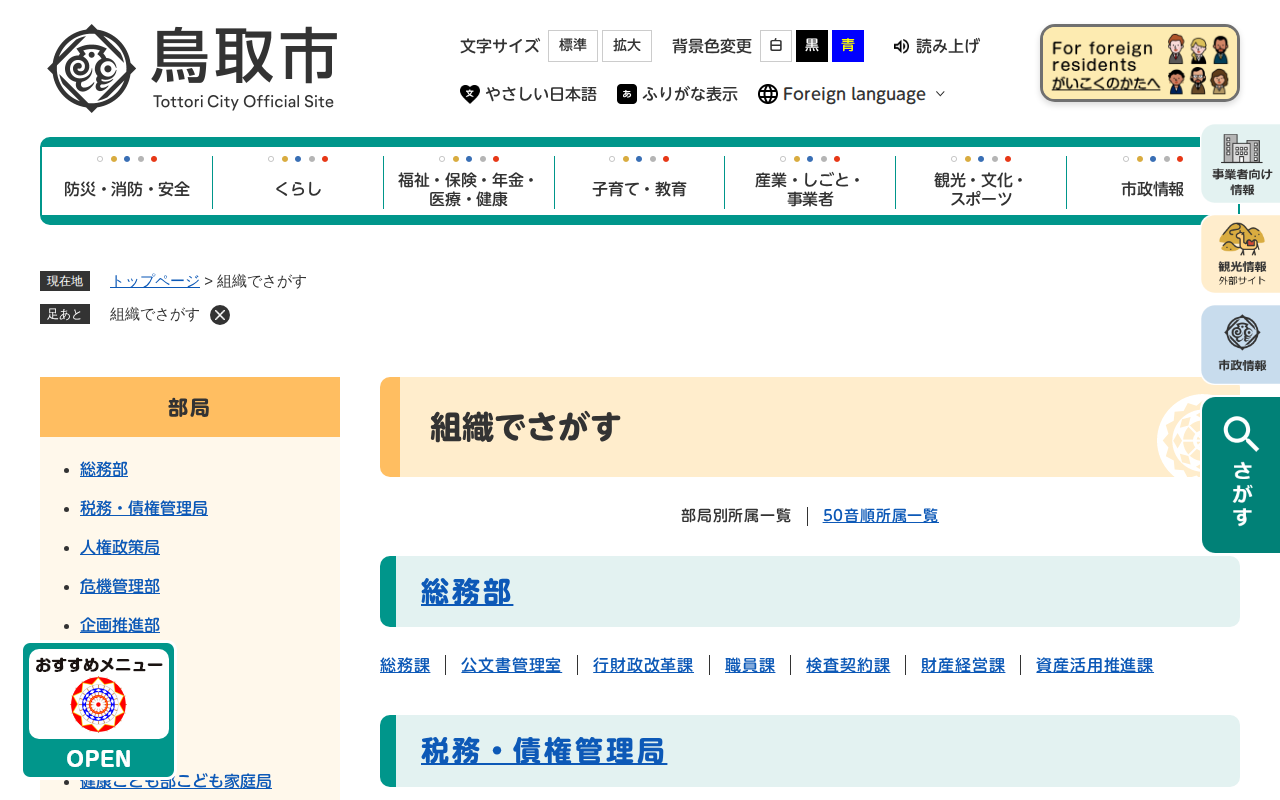The width and height of the screenshot is (1280, 800).
Task: Change background color to white
Action: (776, 46)
